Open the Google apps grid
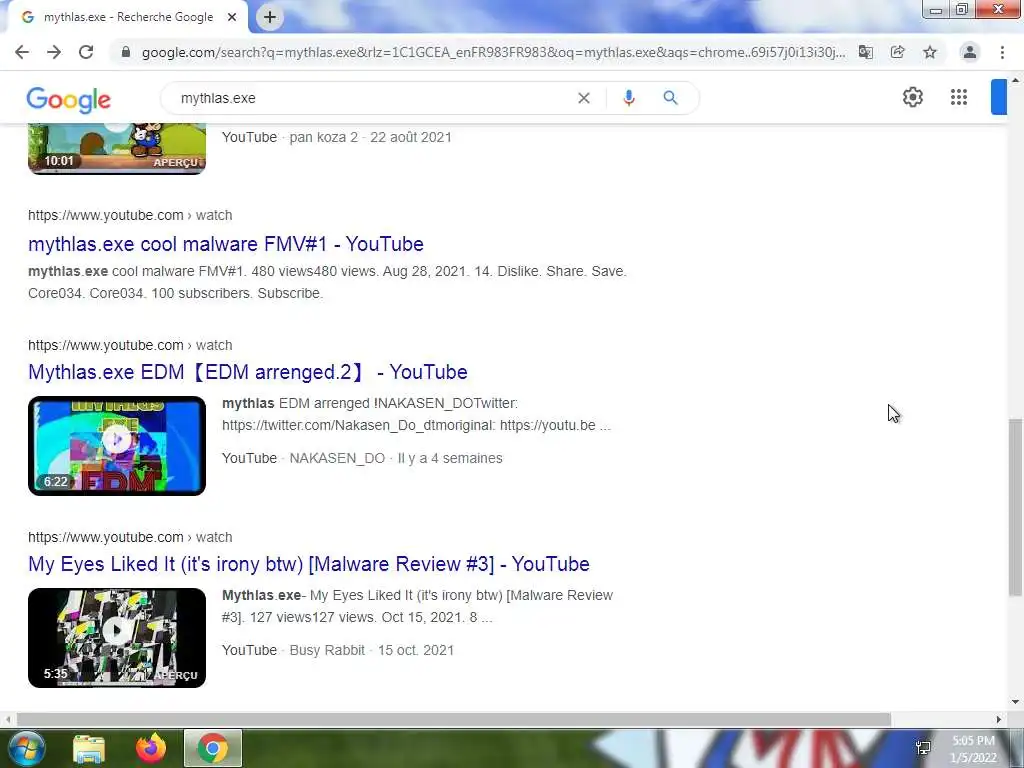This screenshot has width=1024, height=768. click(x=959, y=97)
